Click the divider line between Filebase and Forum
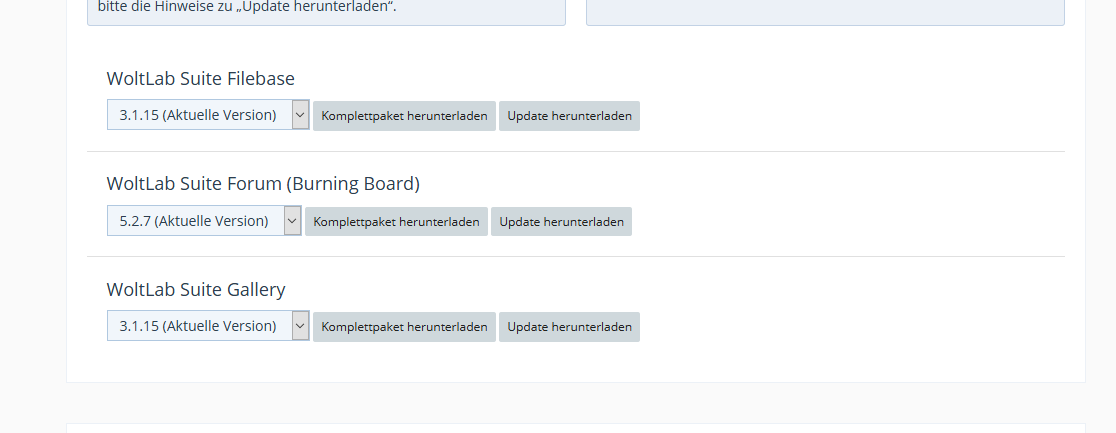Image resolution: width=1116 pixels, height=433 pixels. (575, 152)
